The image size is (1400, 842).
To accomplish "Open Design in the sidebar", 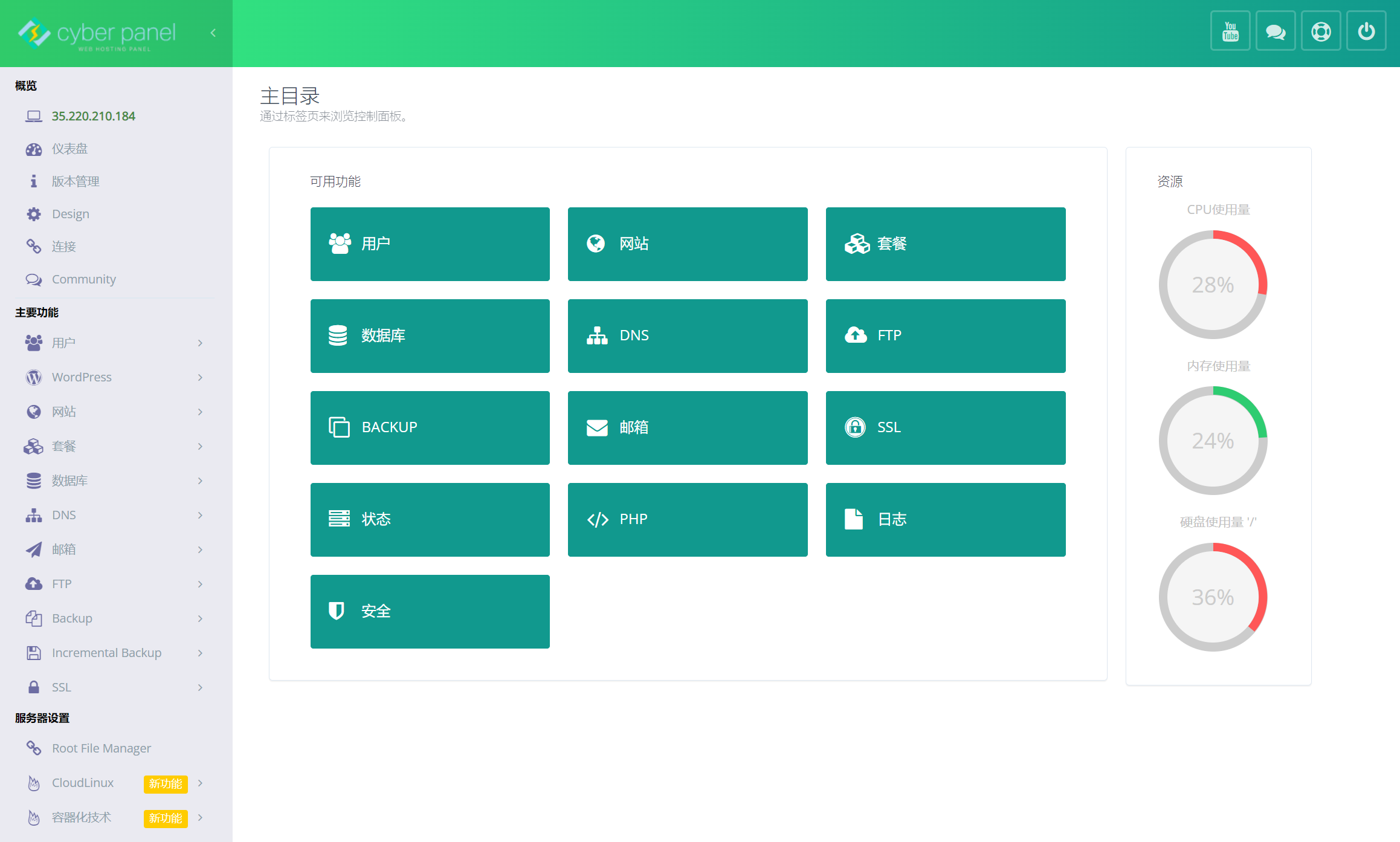I will click(x=70, y=214).
